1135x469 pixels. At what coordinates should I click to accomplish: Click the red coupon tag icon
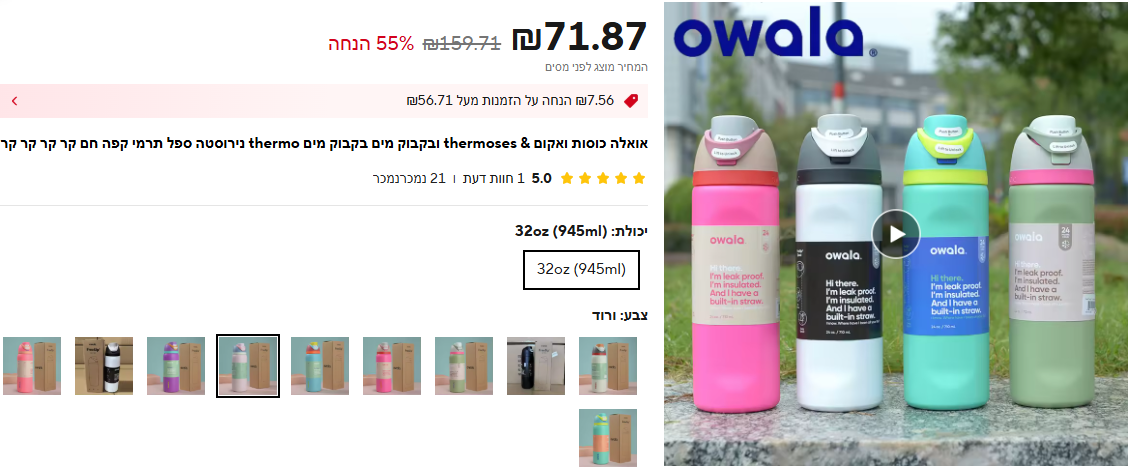pyautogui.click(x=631, y=101)
